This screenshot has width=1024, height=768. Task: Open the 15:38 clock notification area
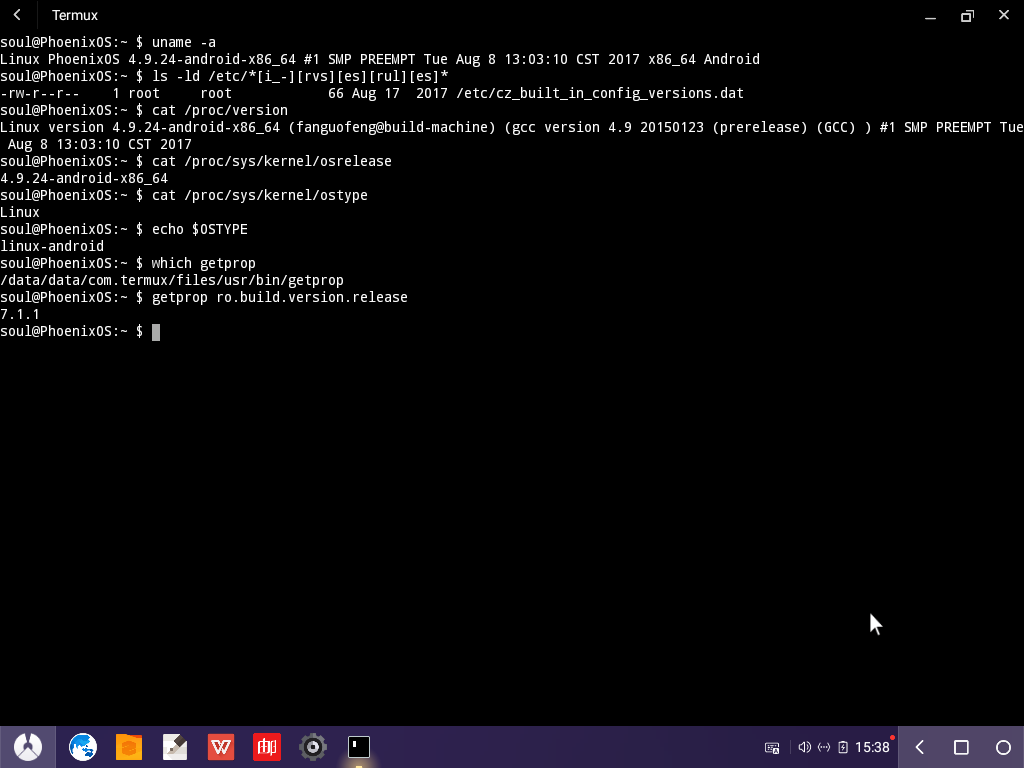pos(872,747)
